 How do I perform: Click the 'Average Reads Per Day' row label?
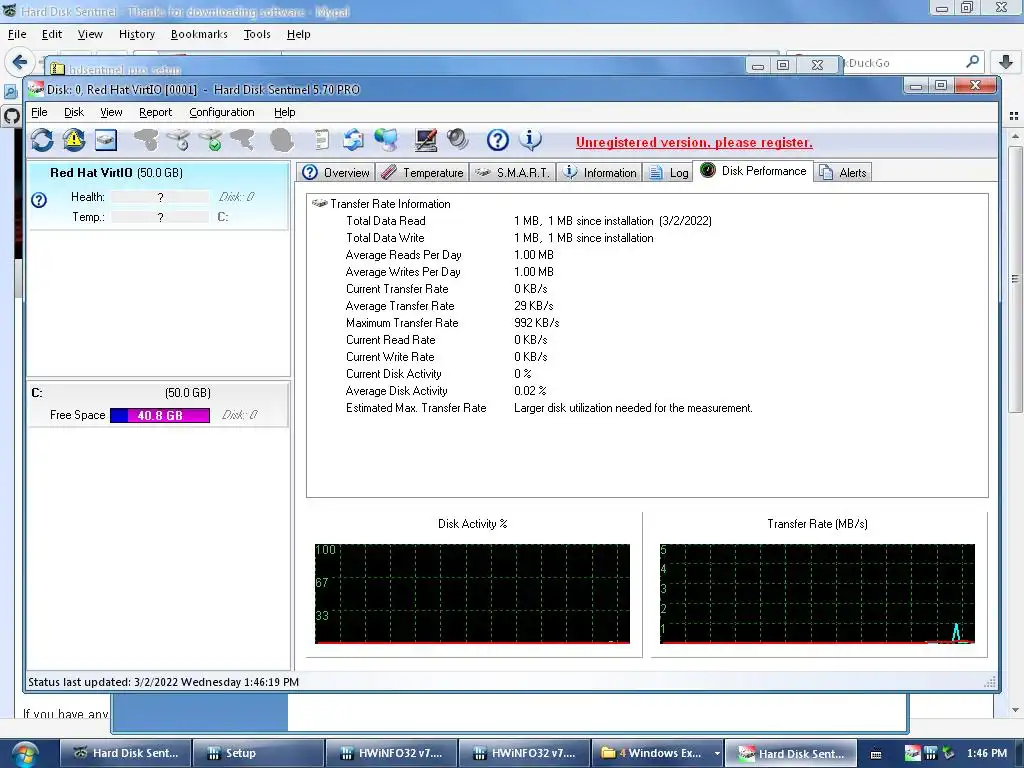tap(404, 255)
